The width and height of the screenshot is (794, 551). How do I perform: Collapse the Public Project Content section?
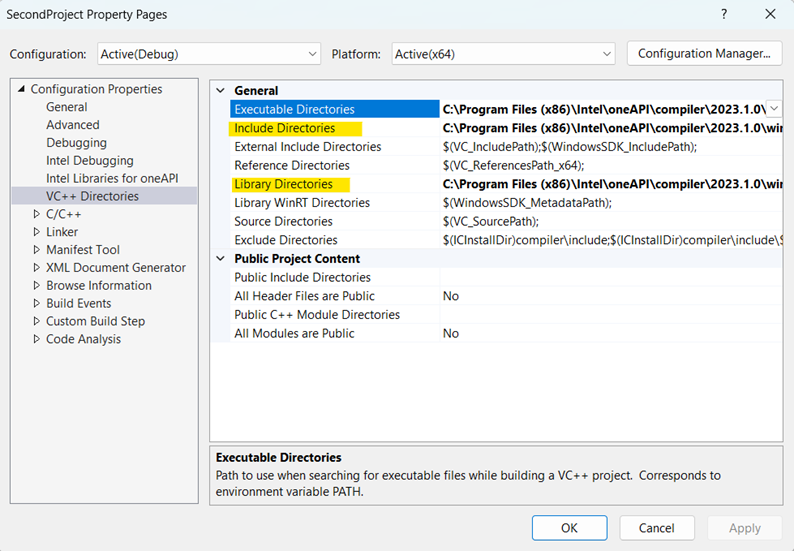[x=221, y=259]
